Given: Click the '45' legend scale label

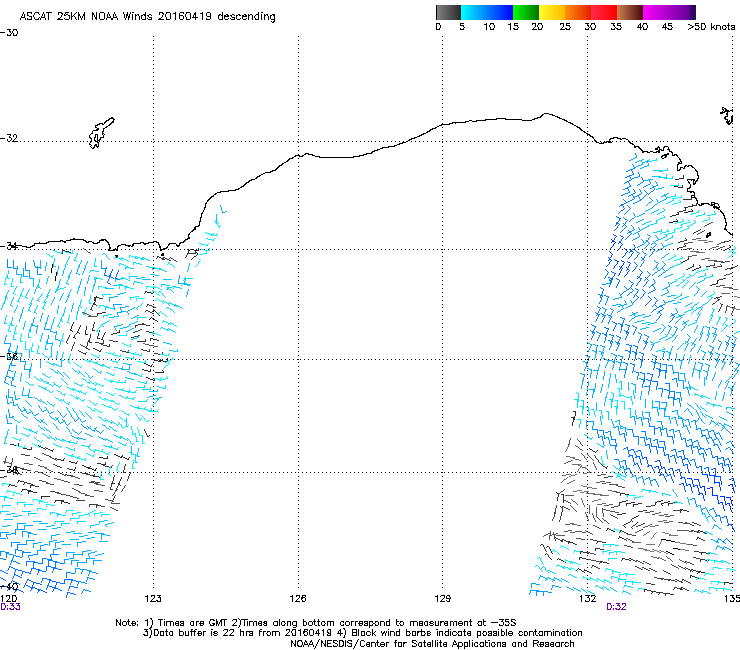Looking at the screenshot, I should (667, 26).
